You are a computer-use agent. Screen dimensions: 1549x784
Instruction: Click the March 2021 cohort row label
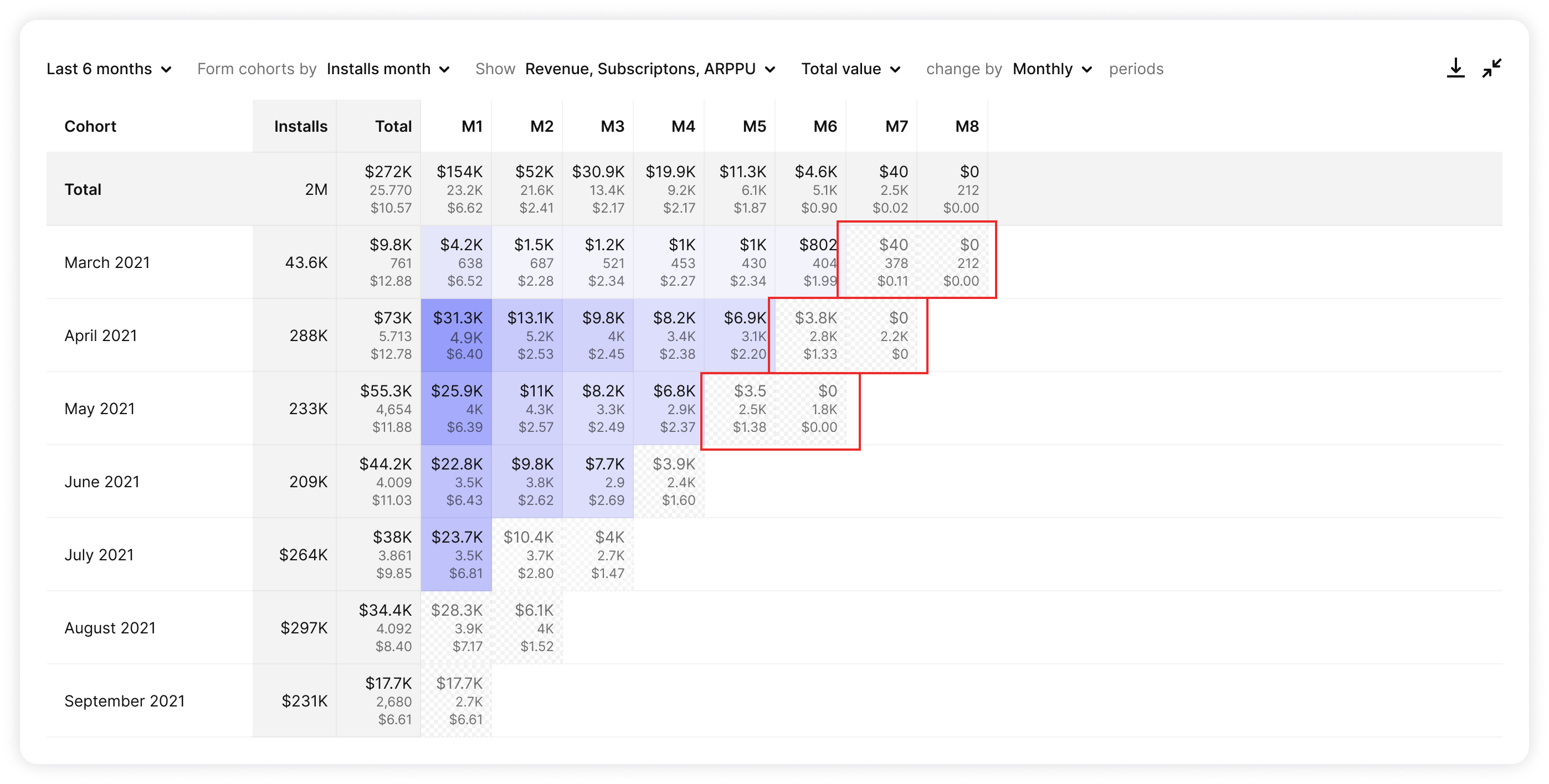point(107,262)
